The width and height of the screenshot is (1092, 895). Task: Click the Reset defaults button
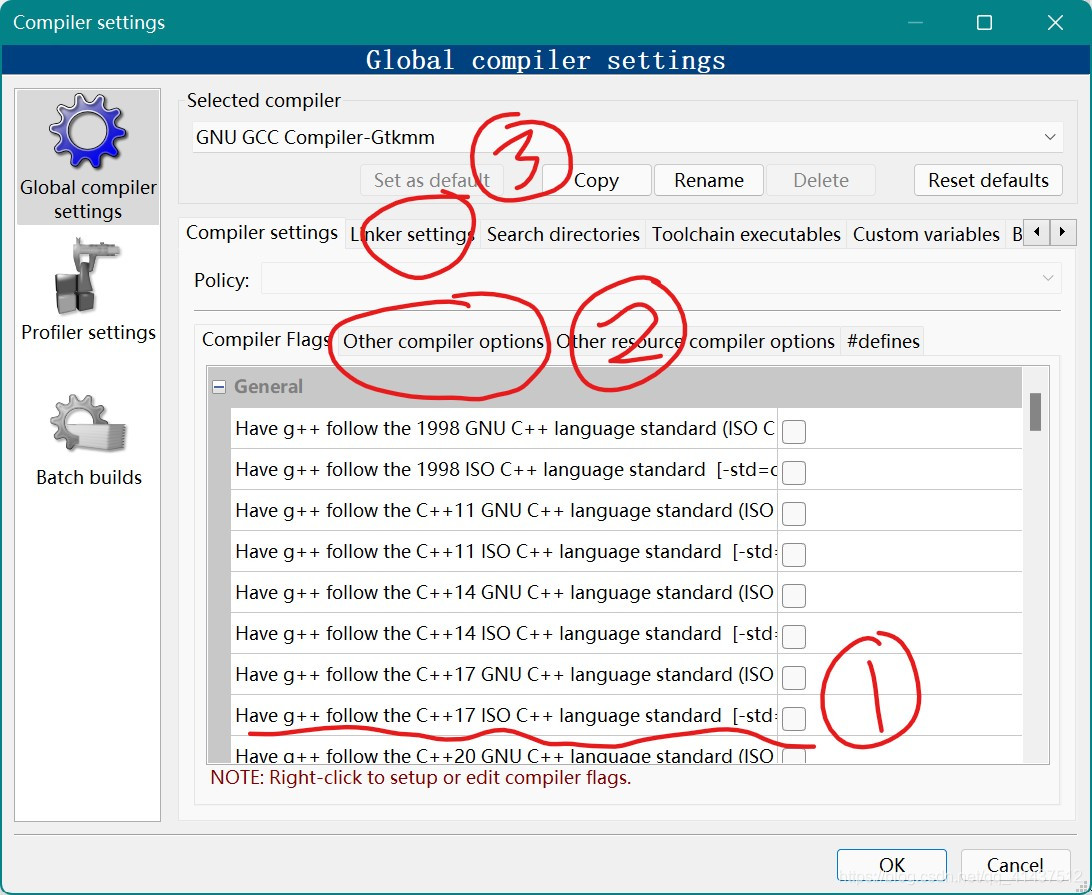click(x=988, y=180)
